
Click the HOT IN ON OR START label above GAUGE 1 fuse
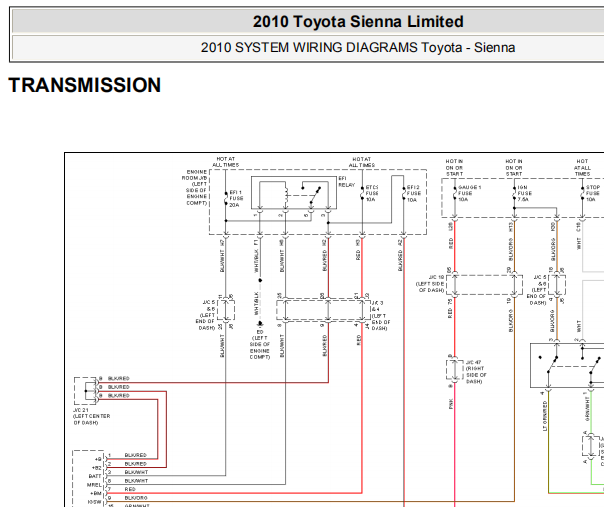(454, 168)
